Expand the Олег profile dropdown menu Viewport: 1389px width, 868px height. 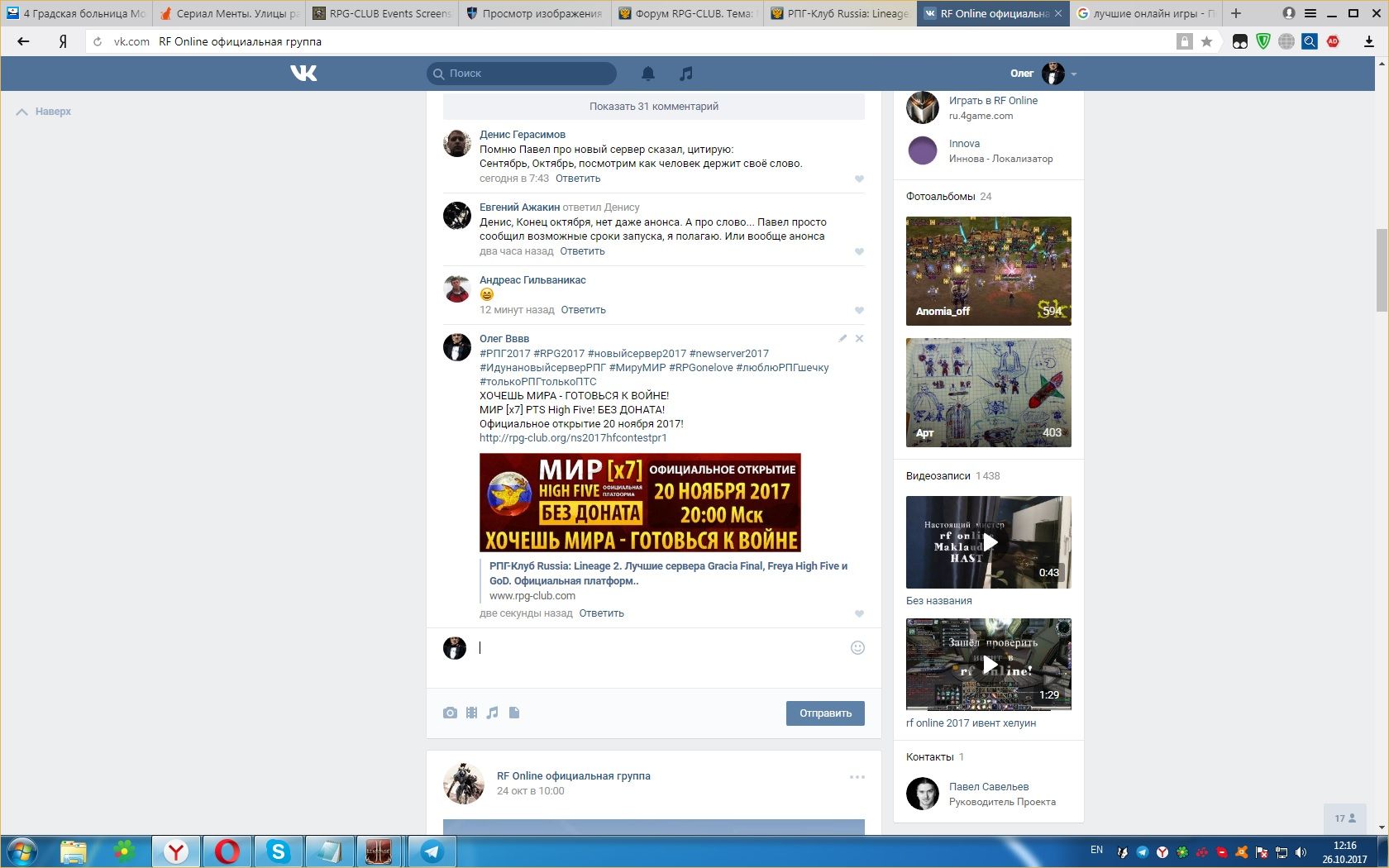click(1073, 74)
